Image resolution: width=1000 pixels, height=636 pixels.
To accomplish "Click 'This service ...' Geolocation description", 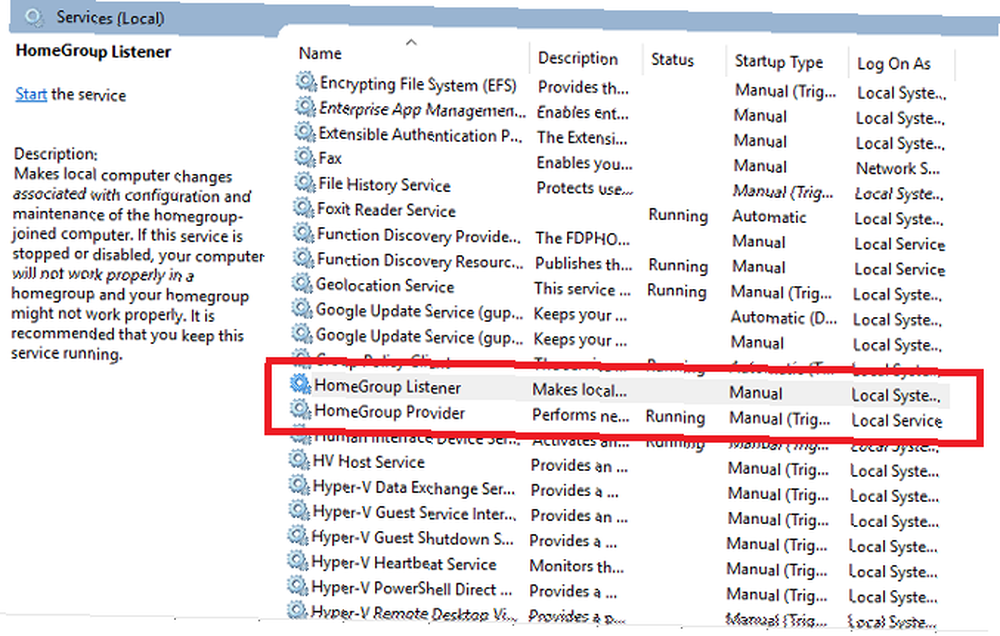I will pos(582,289).
